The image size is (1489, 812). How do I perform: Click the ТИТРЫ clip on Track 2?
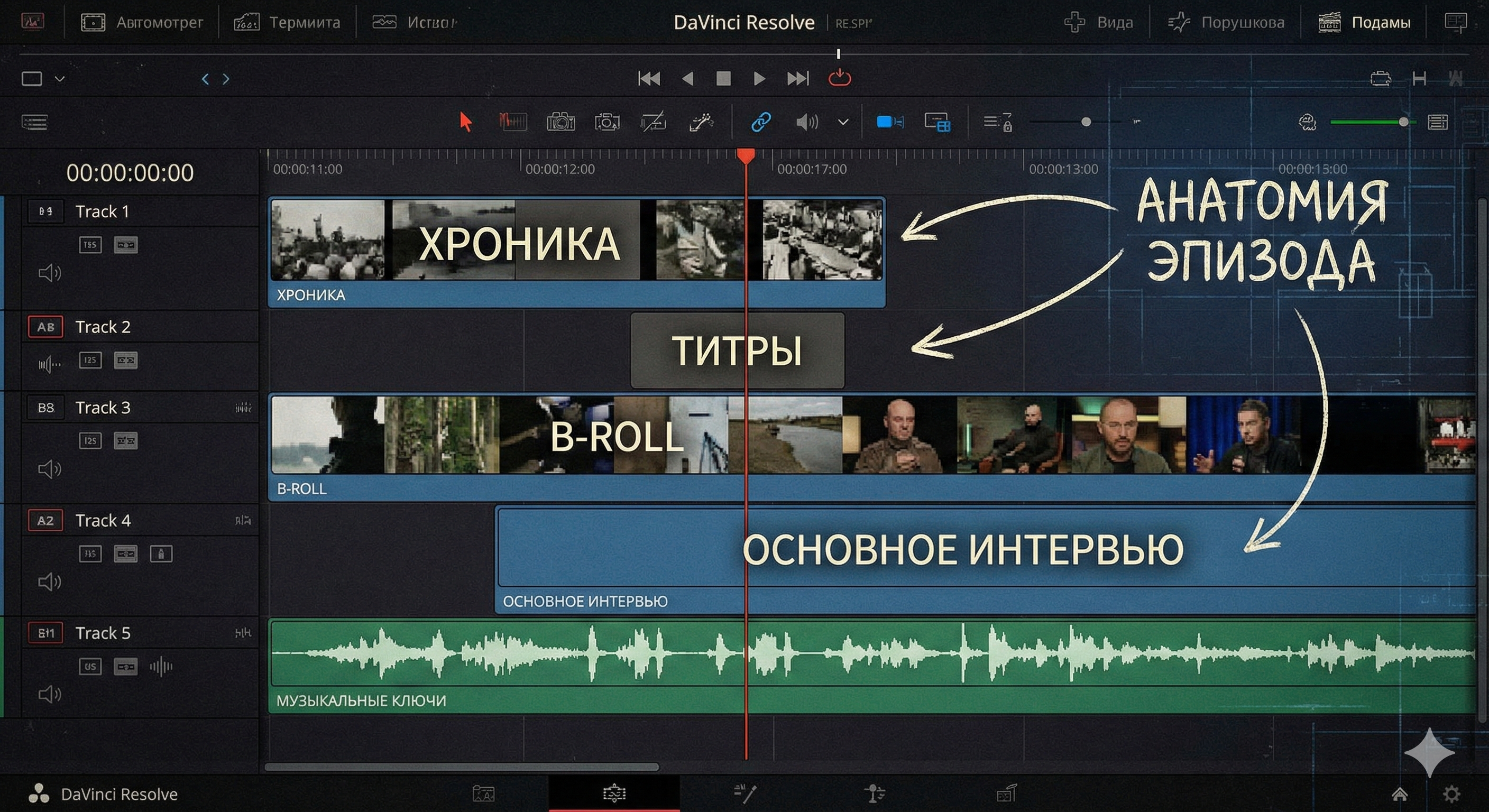pyautogui.click(x=738, y=352)
